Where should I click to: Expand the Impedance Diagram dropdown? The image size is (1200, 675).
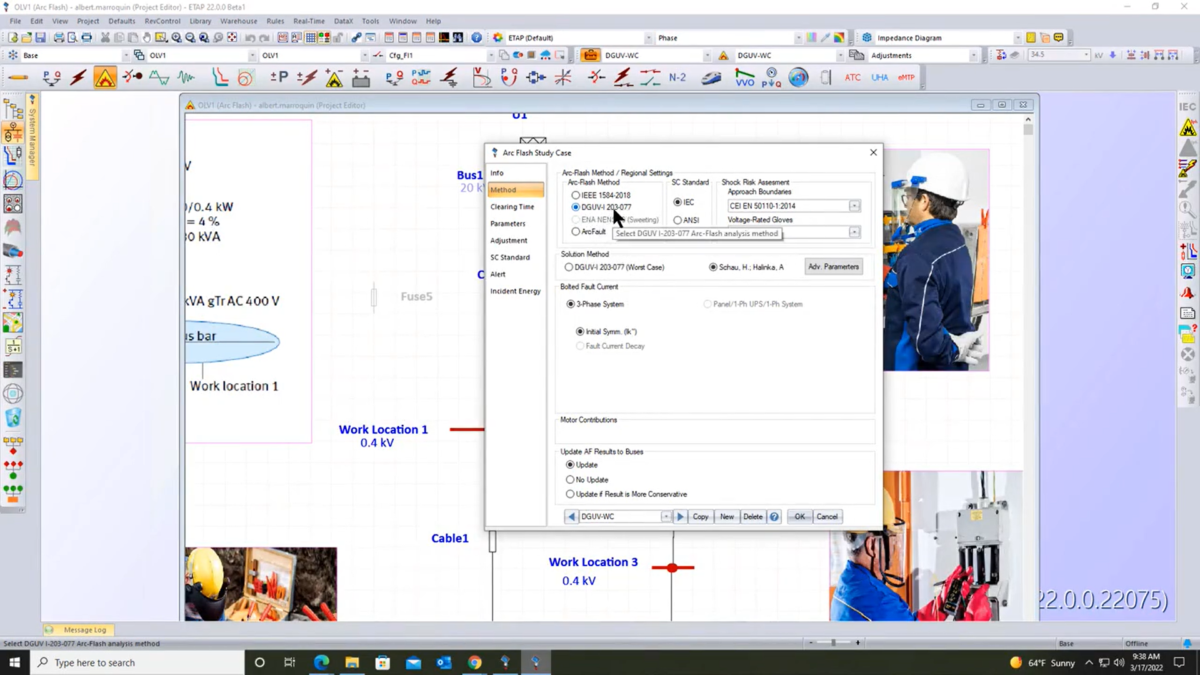pyautogui.click(x=1018, y=38)
